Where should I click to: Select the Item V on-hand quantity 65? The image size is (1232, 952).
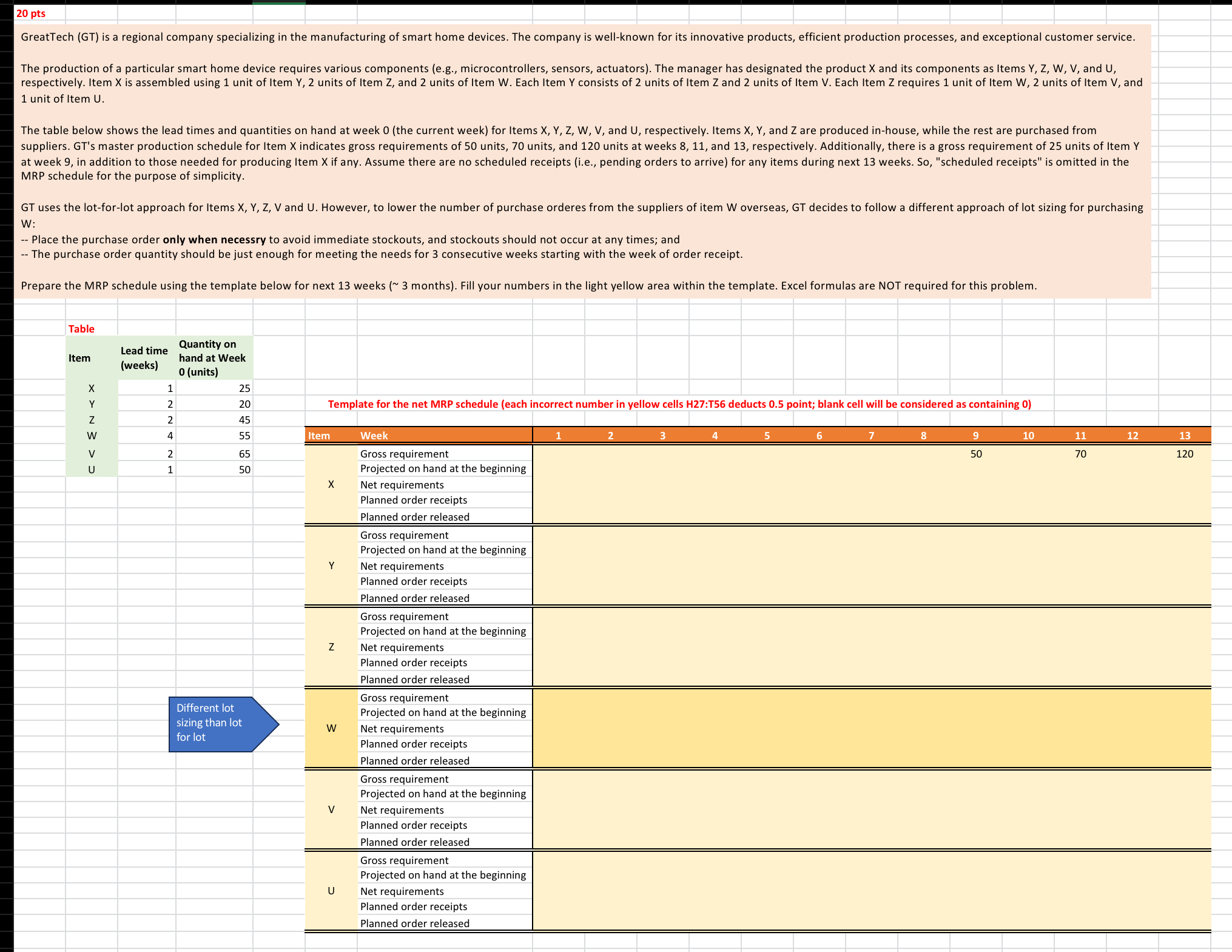(243, 453)
